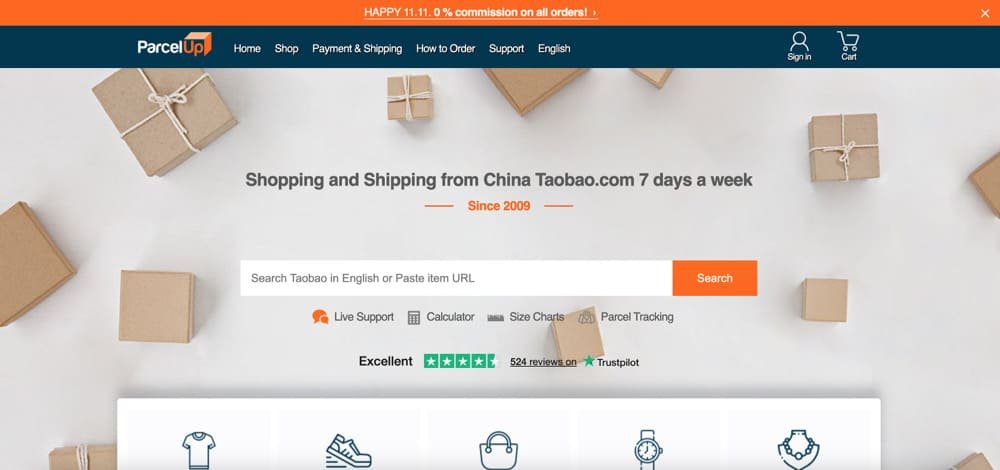Open the Calculator icon link
1000x470 pixels.
[x=414, y=317]
